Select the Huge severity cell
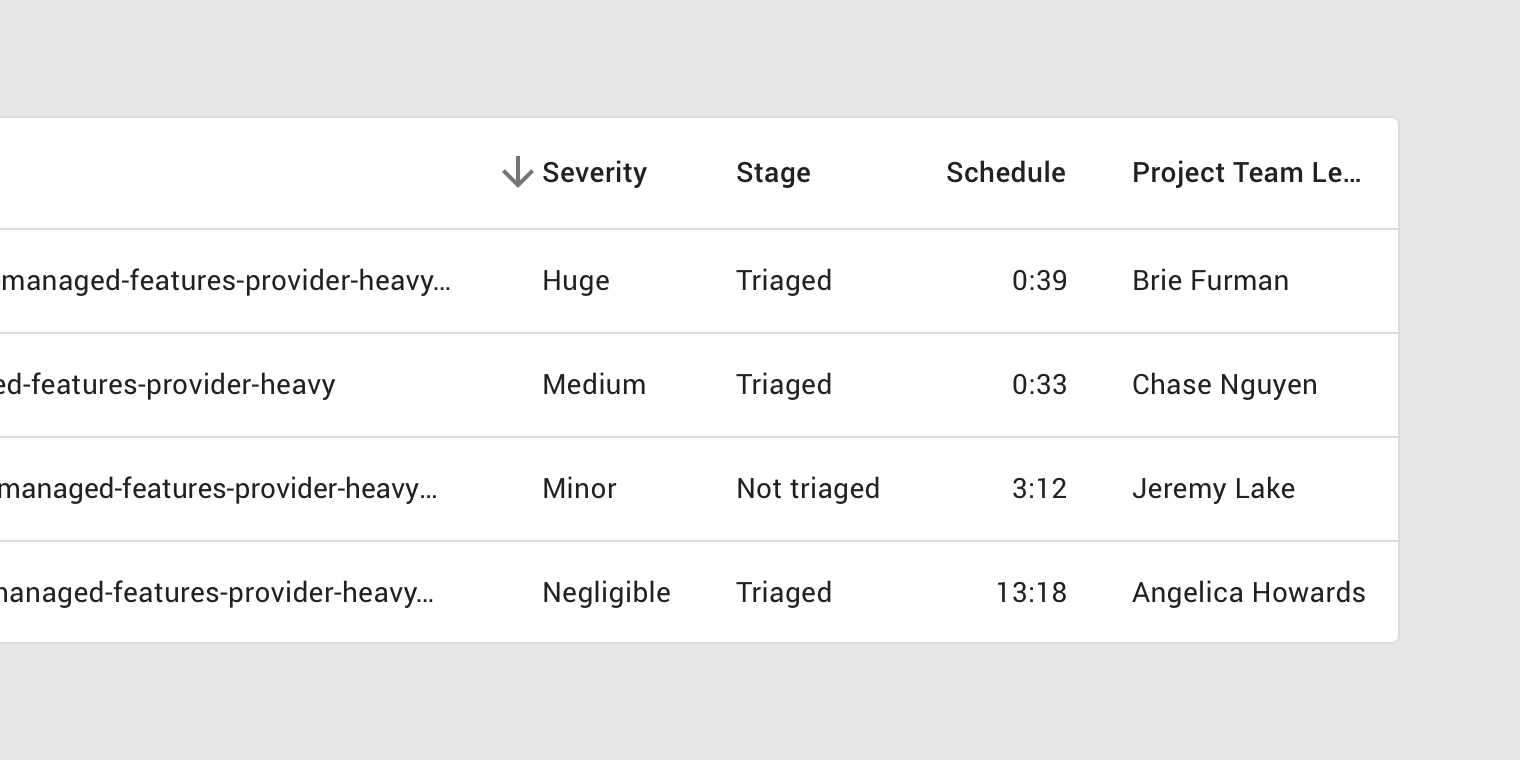Image resolution: width=1520 pixels, height=760 pixels. [576, 281]
